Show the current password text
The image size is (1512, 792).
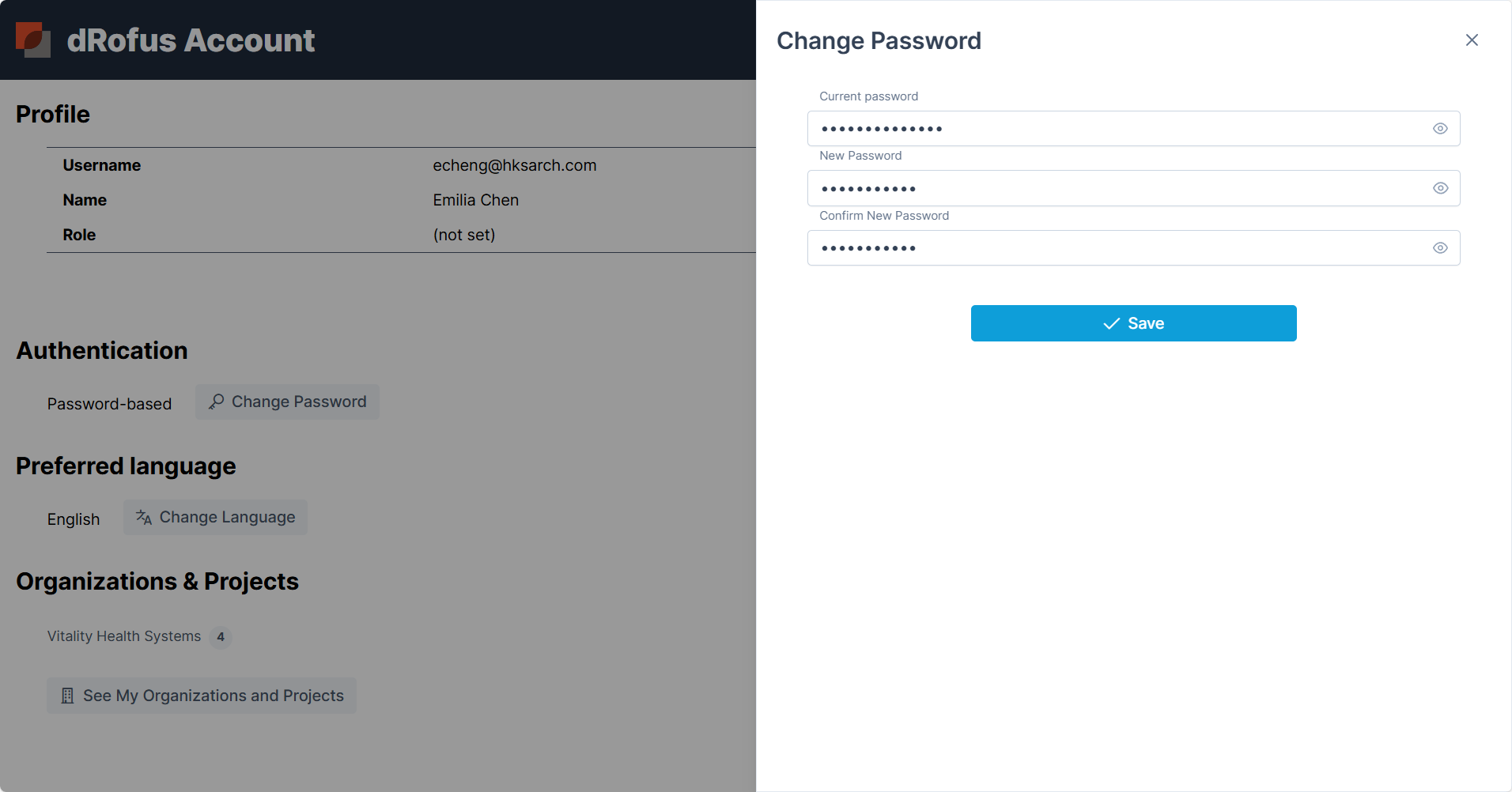[1440, 129]
